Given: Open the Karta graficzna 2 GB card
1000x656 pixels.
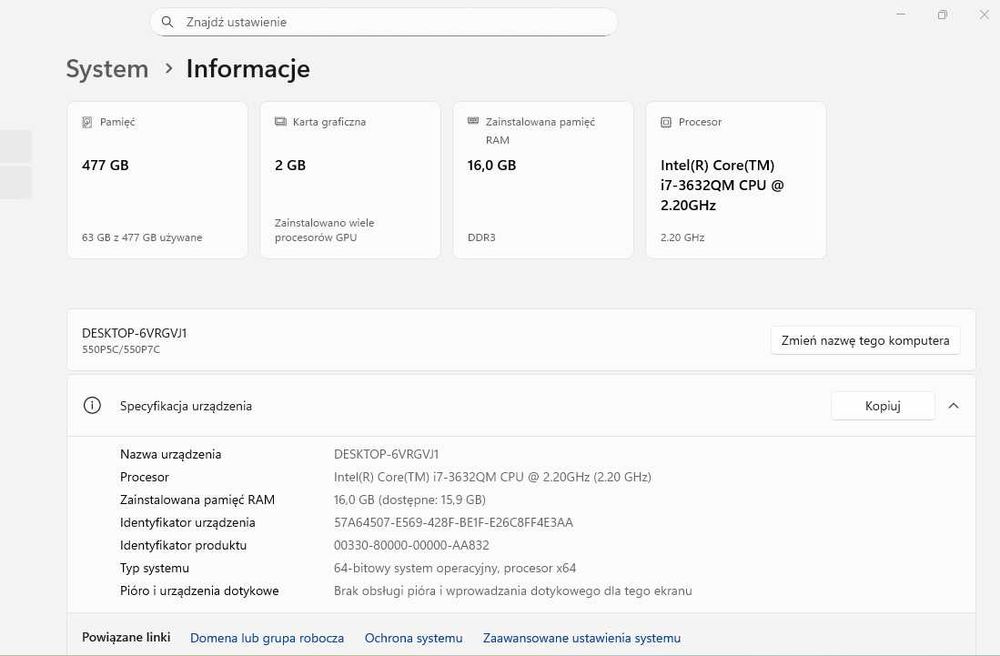Looking at the screenshot, I should 350,180.
